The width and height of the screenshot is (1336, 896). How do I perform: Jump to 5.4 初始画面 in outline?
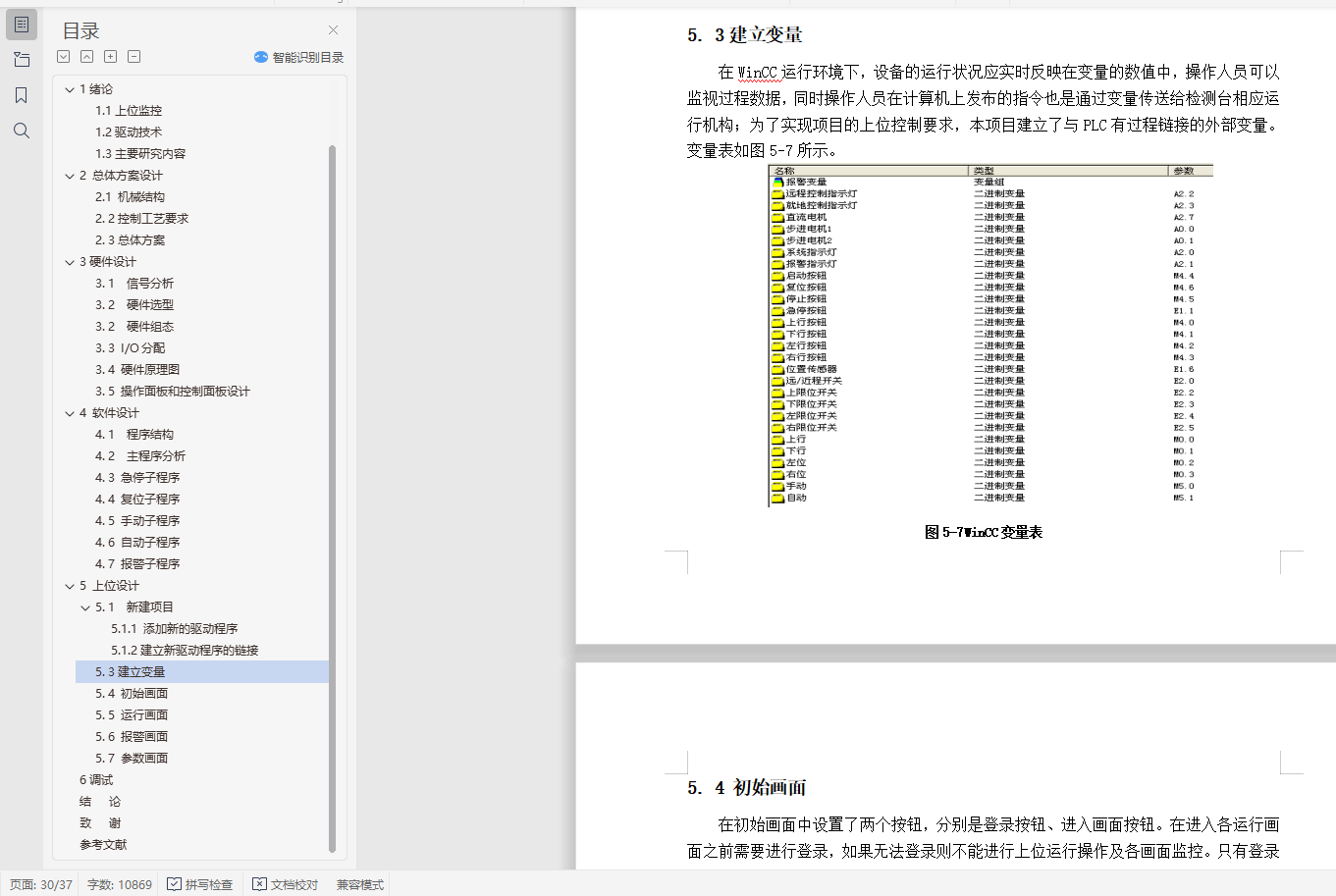(x=132, y=694)
